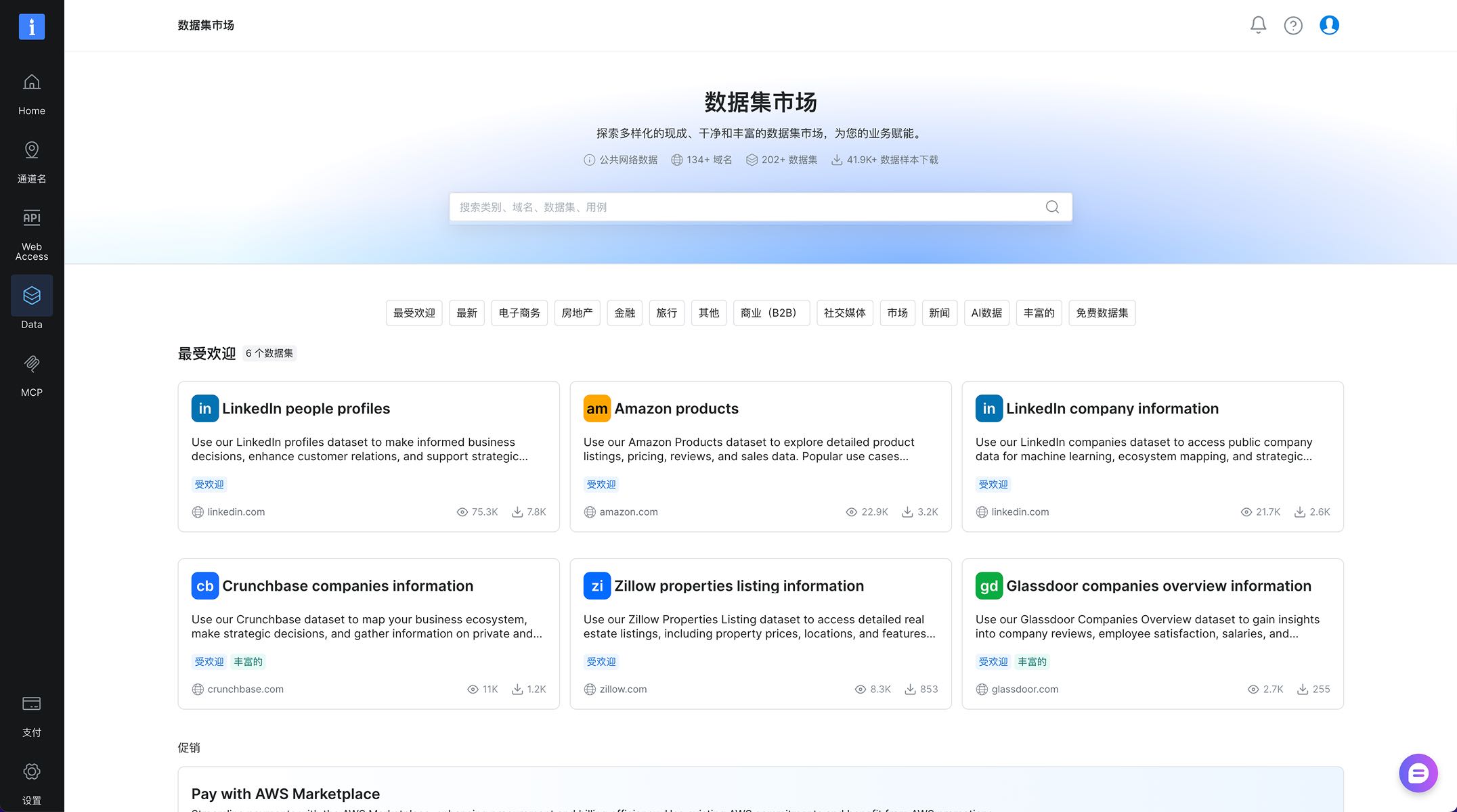Click the globe icon beside 134+ 域名
This screenshot has height=812, width=1457.
[x=676, y=160]
